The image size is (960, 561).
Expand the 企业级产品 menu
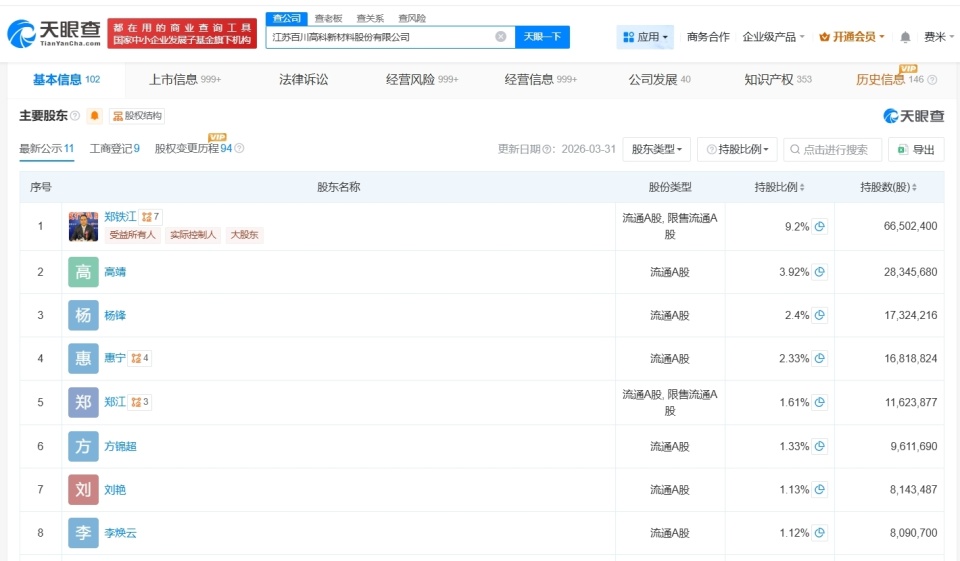(773, 37)
